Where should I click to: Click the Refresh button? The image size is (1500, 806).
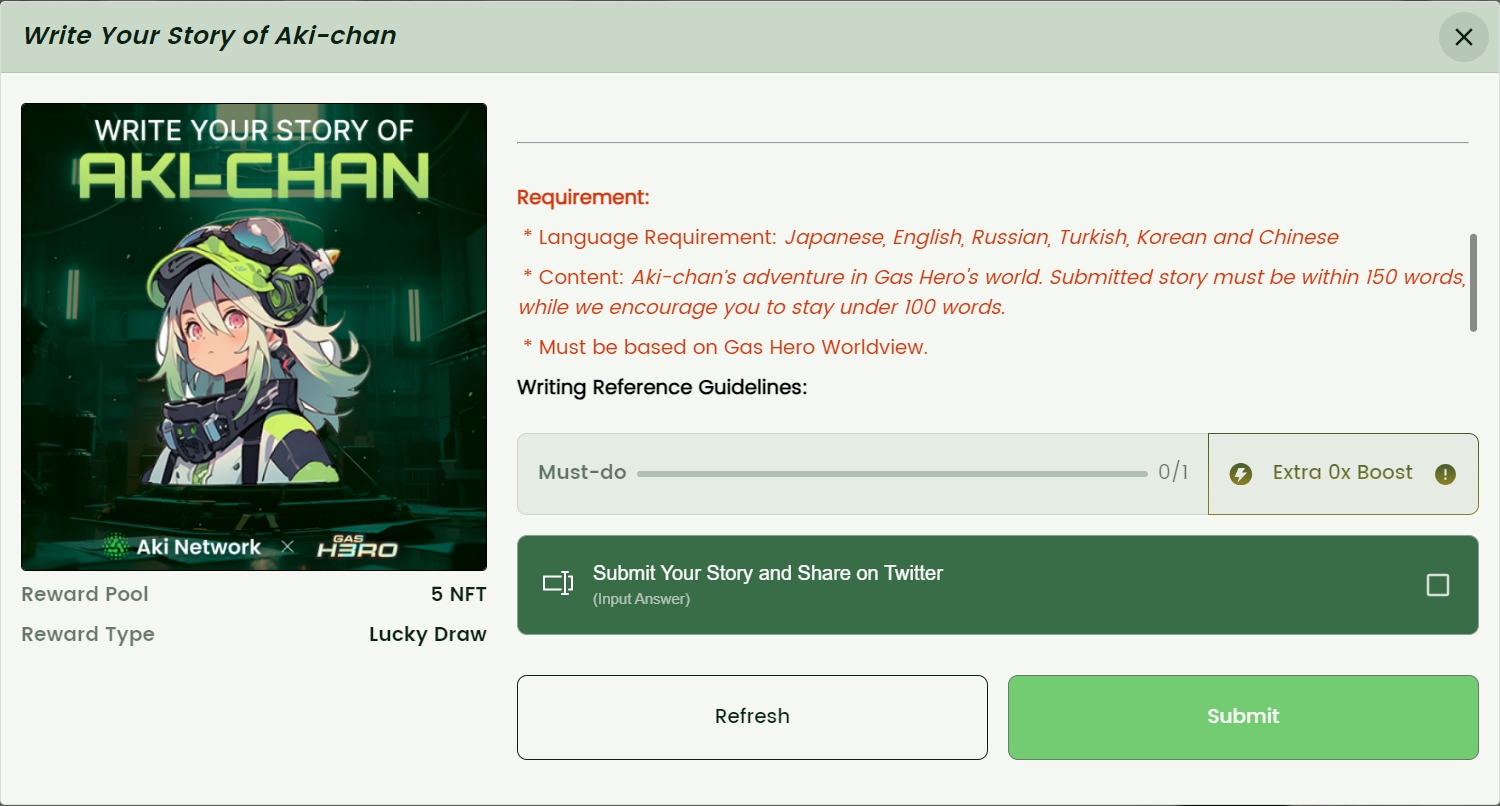coord(752,717)
